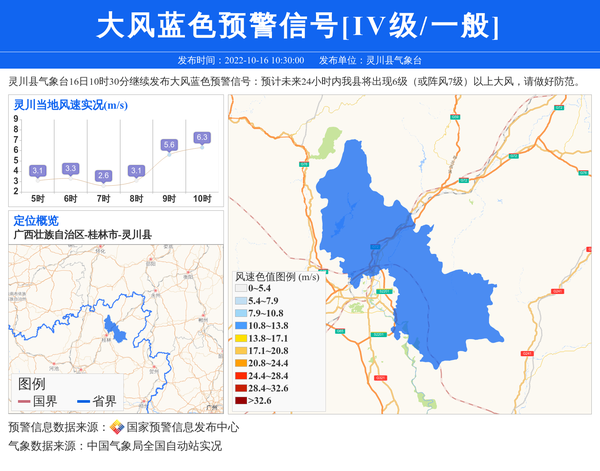
Task: Click the 灵川当地风速实况 chart heading
Action: [70, 104]
